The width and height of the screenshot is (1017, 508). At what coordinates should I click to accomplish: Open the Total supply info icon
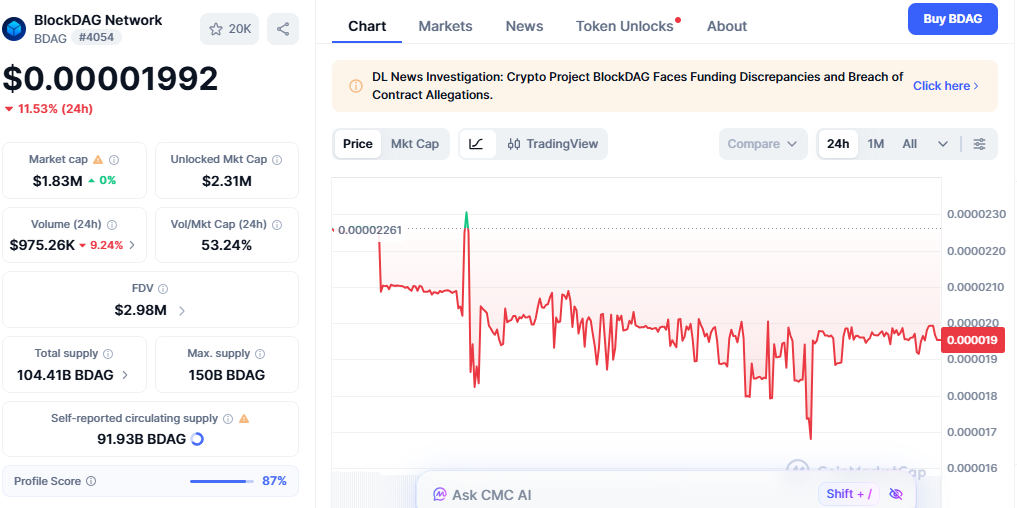(108, 354)
